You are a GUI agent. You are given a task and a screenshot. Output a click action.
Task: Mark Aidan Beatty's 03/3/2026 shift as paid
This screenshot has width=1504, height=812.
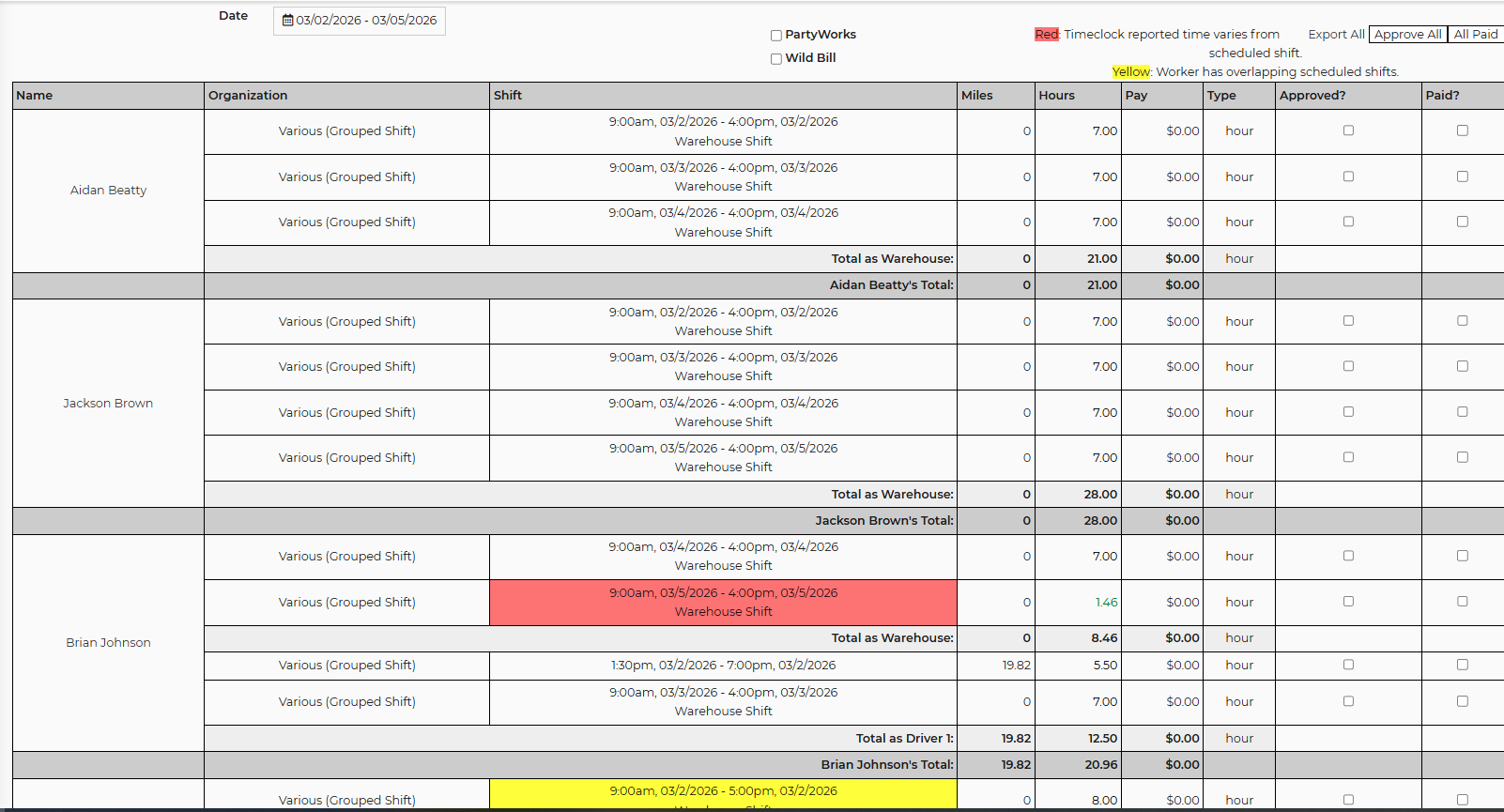tap(1462, 176)
